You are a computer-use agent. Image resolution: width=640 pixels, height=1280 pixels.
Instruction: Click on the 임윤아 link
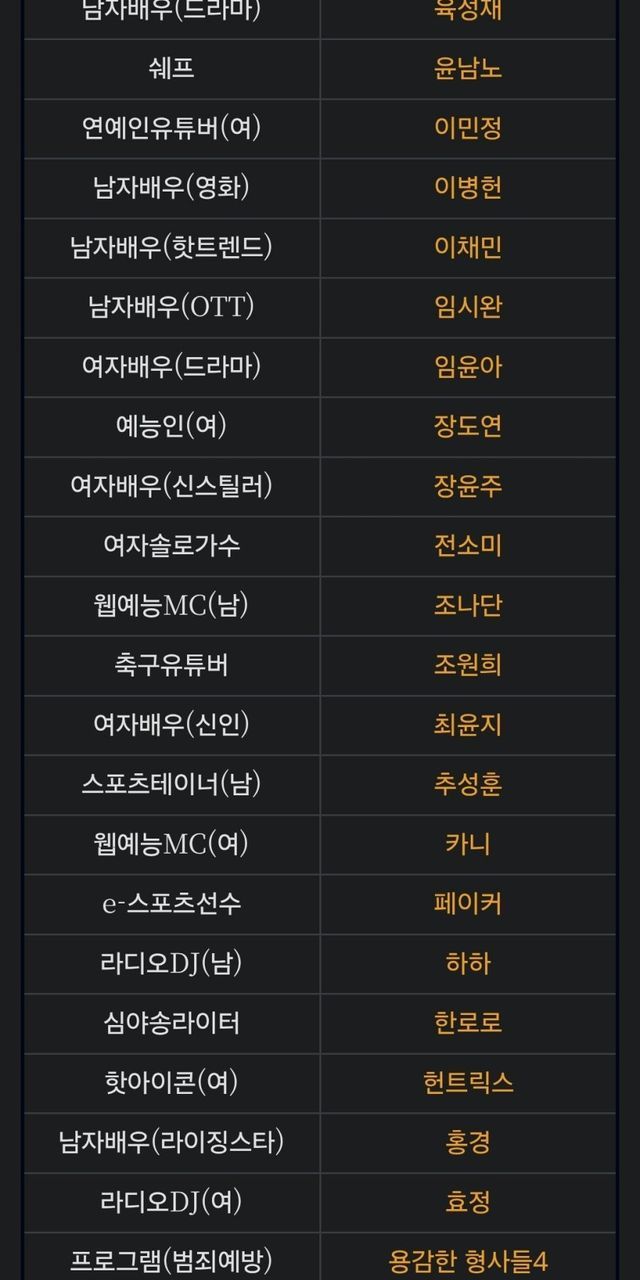468,367
